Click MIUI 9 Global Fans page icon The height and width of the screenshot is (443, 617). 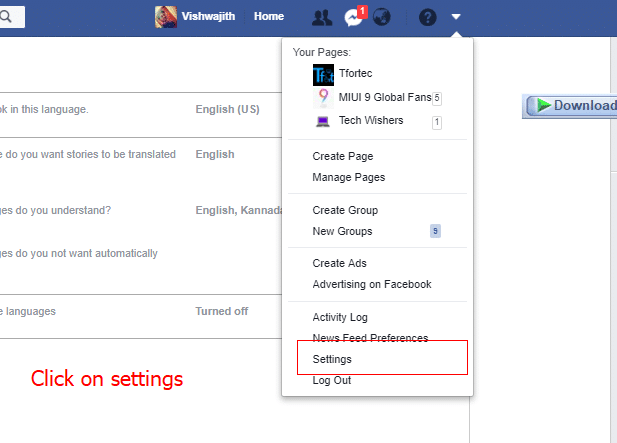click(x=323, y=98)
